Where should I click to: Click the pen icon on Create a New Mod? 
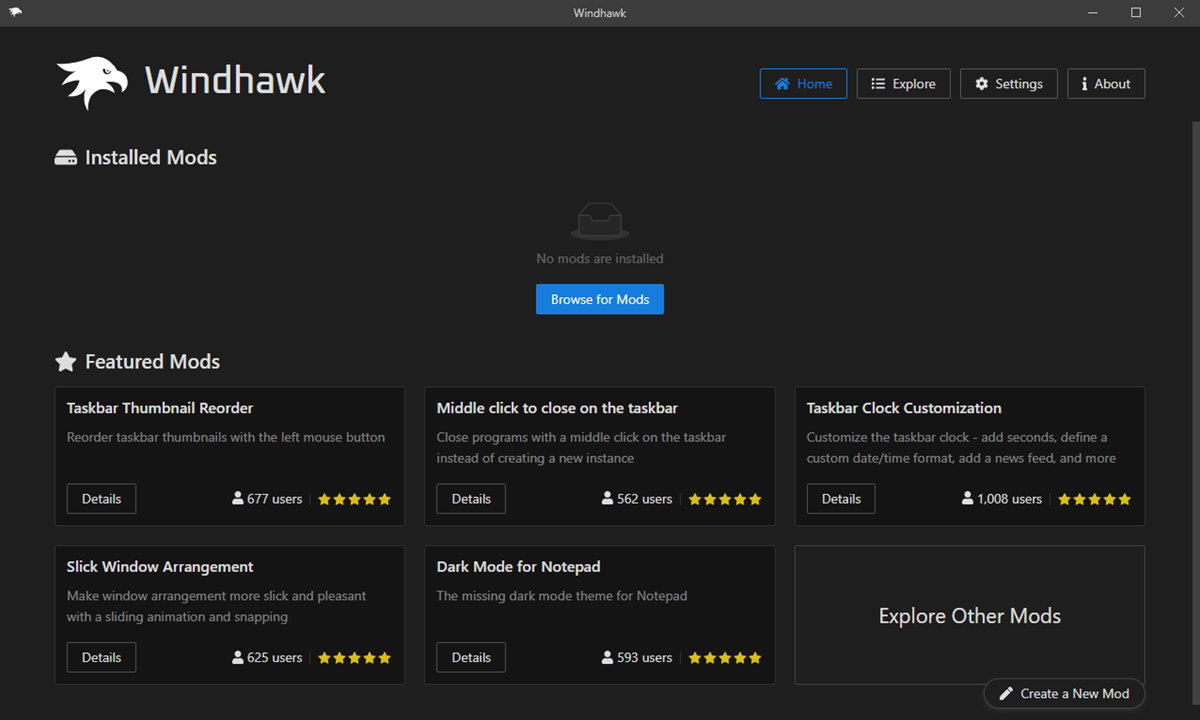(1007, 693)
